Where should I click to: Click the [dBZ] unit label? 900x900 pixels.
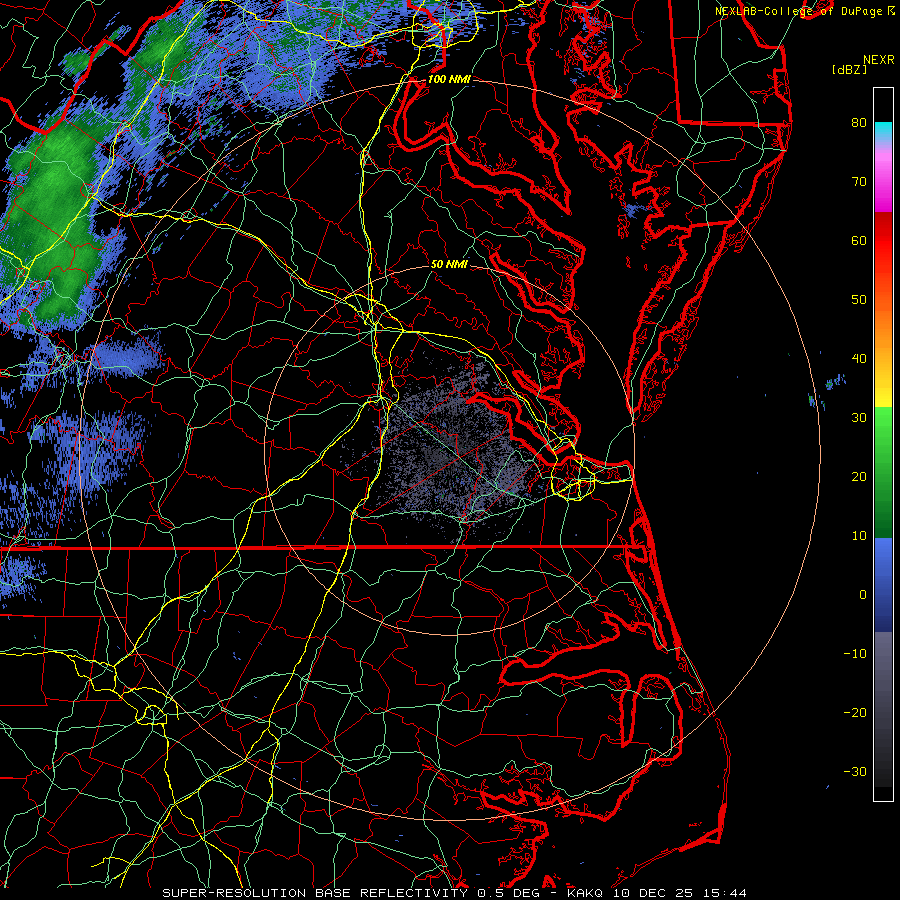click(849, 70)
